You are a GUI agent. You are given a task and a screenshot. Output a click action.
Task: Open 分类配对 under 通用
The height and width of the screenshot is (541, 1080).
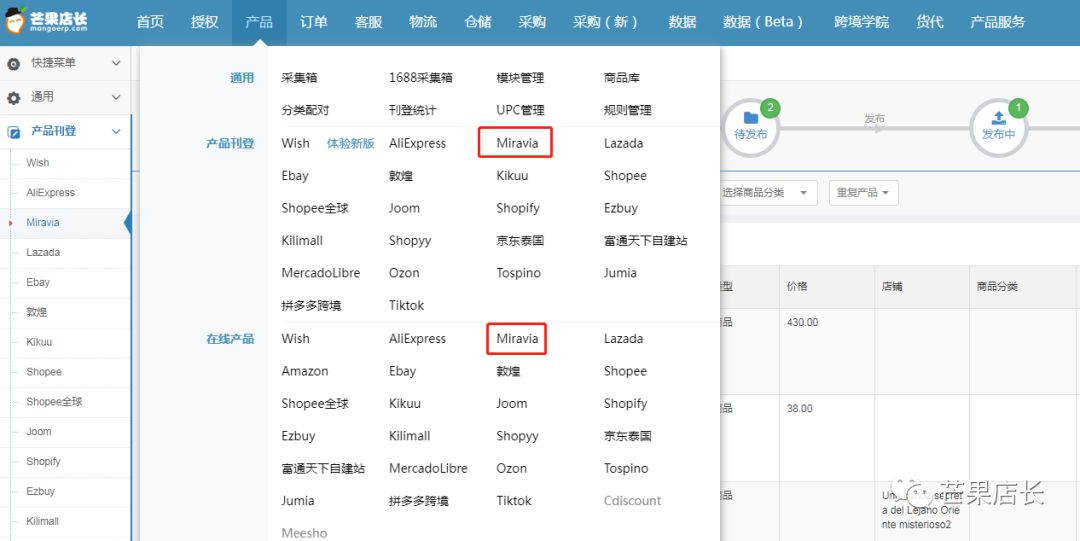click(305, 110)
